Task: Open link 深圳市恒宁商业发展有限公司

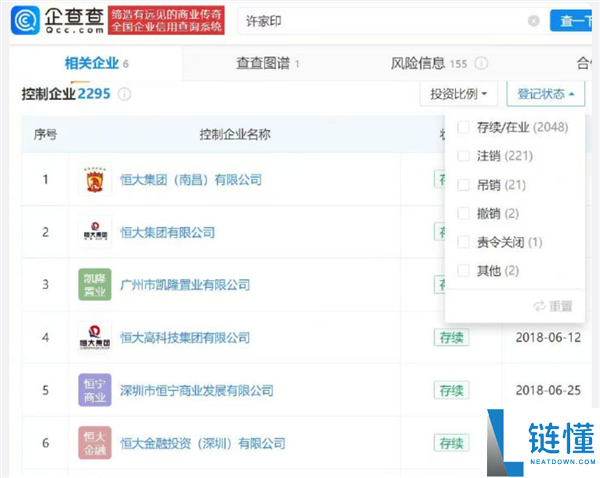Action: click(197, 390)
